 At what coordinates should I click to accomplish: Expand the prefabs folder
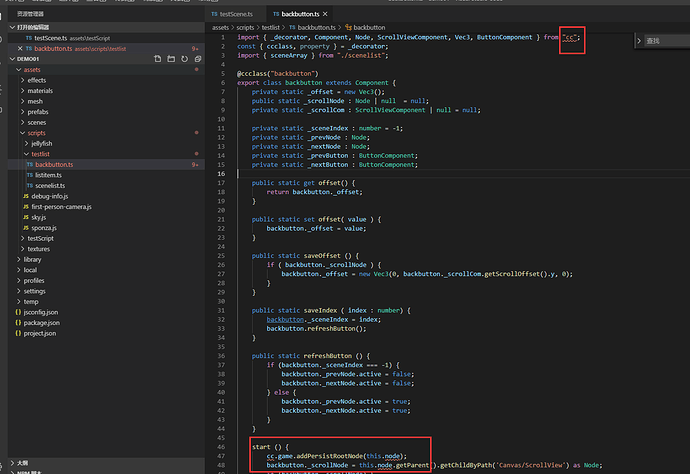(x=40, y=112)
